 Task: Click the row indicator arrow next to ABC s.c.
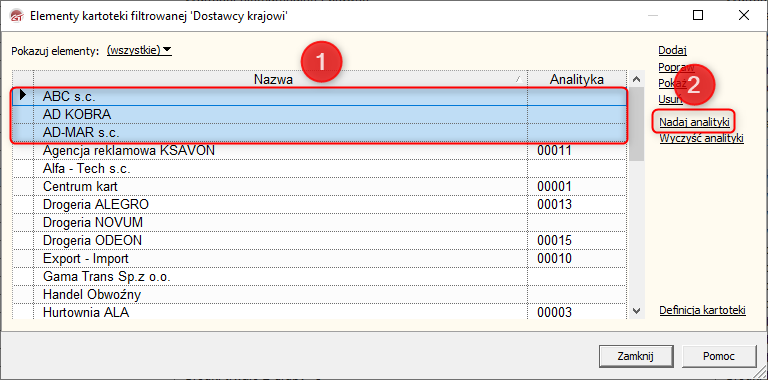click(x=23, y=95)
